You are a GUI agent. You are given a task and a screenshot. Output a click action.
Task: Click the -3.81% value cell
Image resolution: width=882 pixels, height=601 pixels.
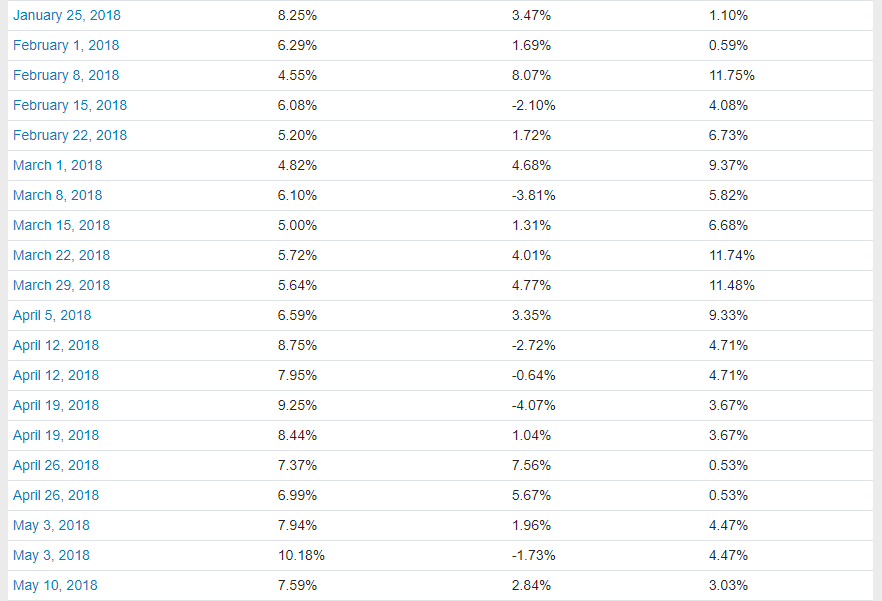533,195
